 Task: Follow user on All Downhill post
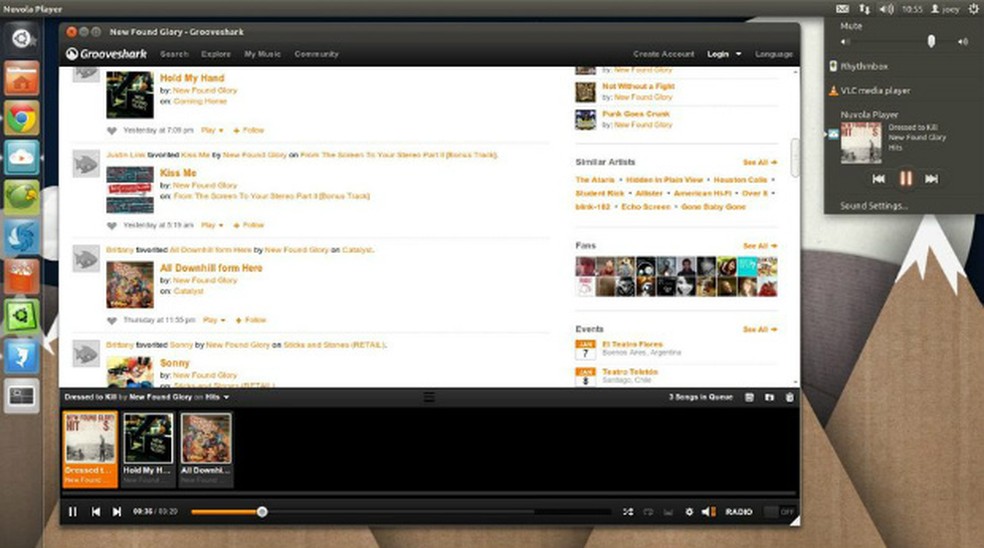tap(251, 320)
